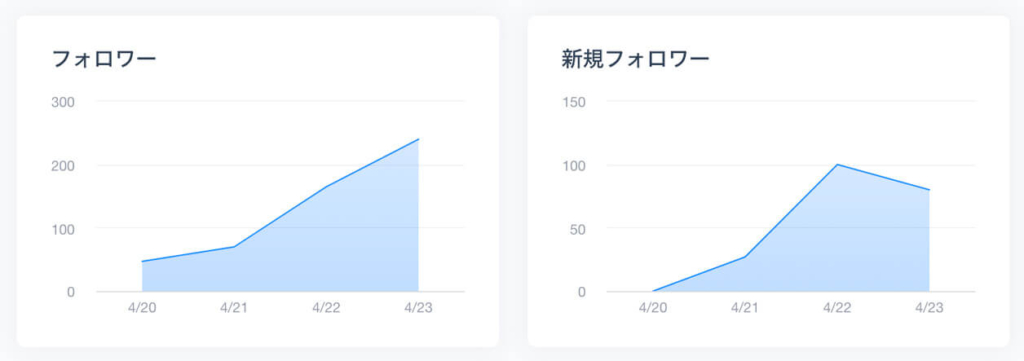Click the 300 axis label on follower chart
1024x361 pixels.
[64, 102]
